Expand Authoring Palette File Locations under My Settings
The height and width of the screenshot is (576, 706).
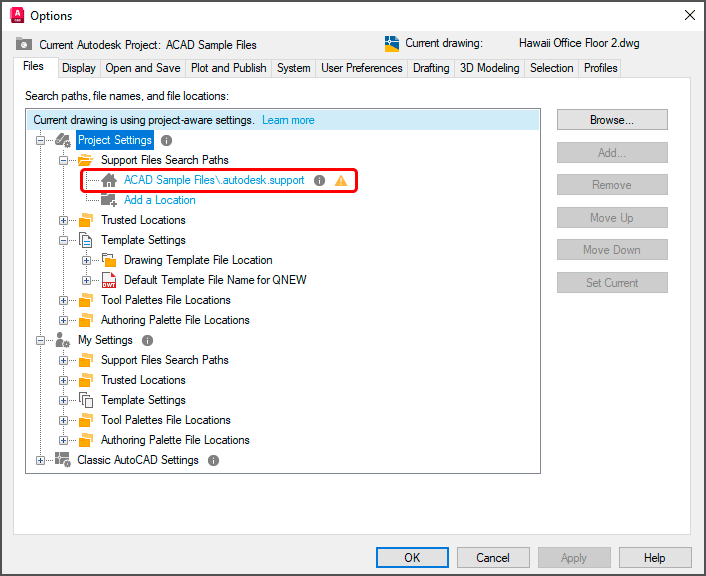pos(63,440)
